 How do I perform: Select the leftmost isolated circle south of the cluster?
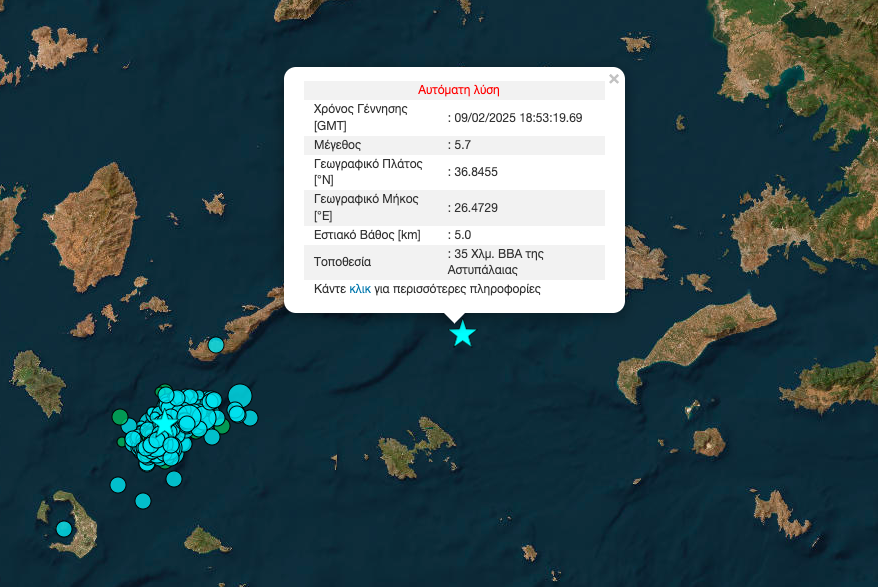118,484
